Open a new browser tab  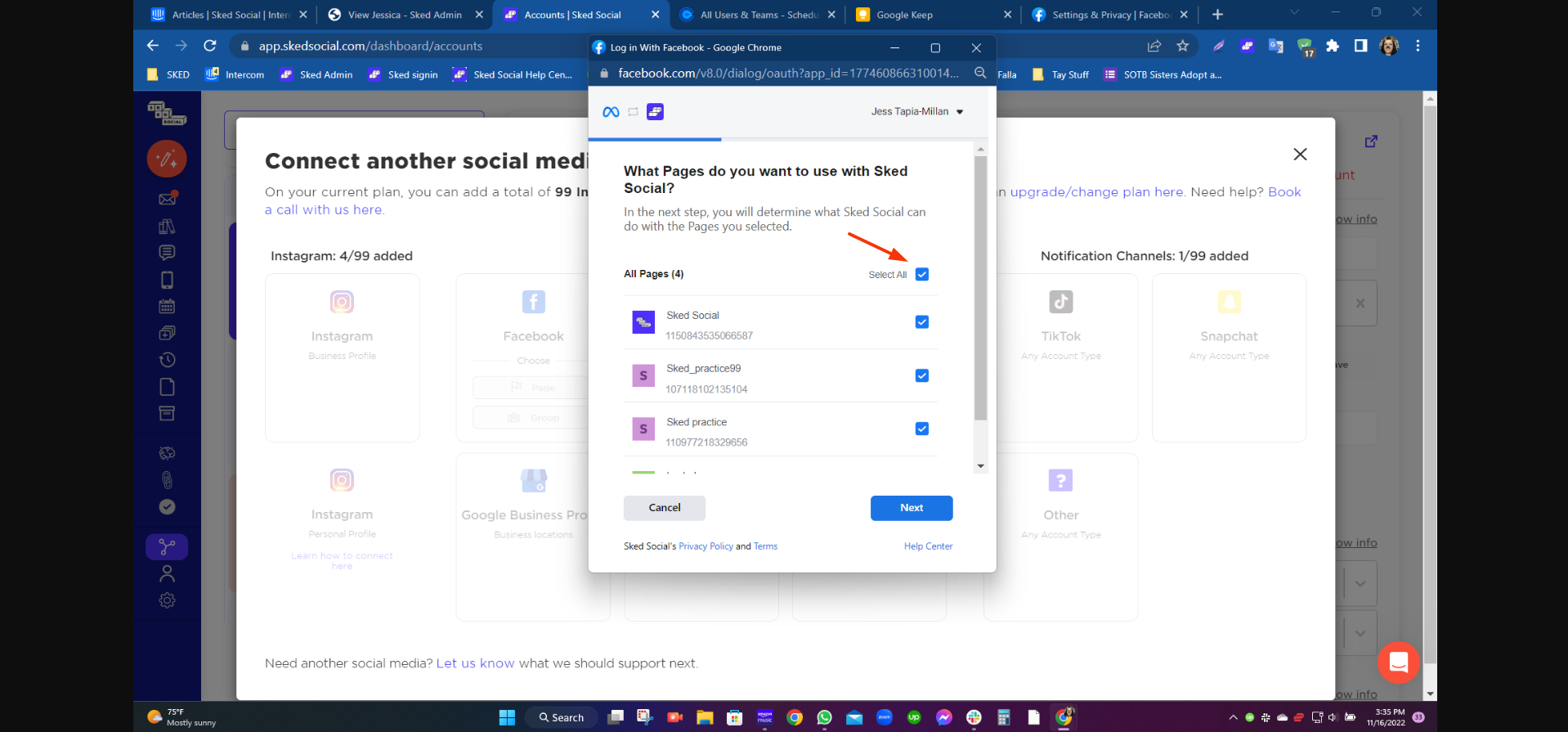1217,15
